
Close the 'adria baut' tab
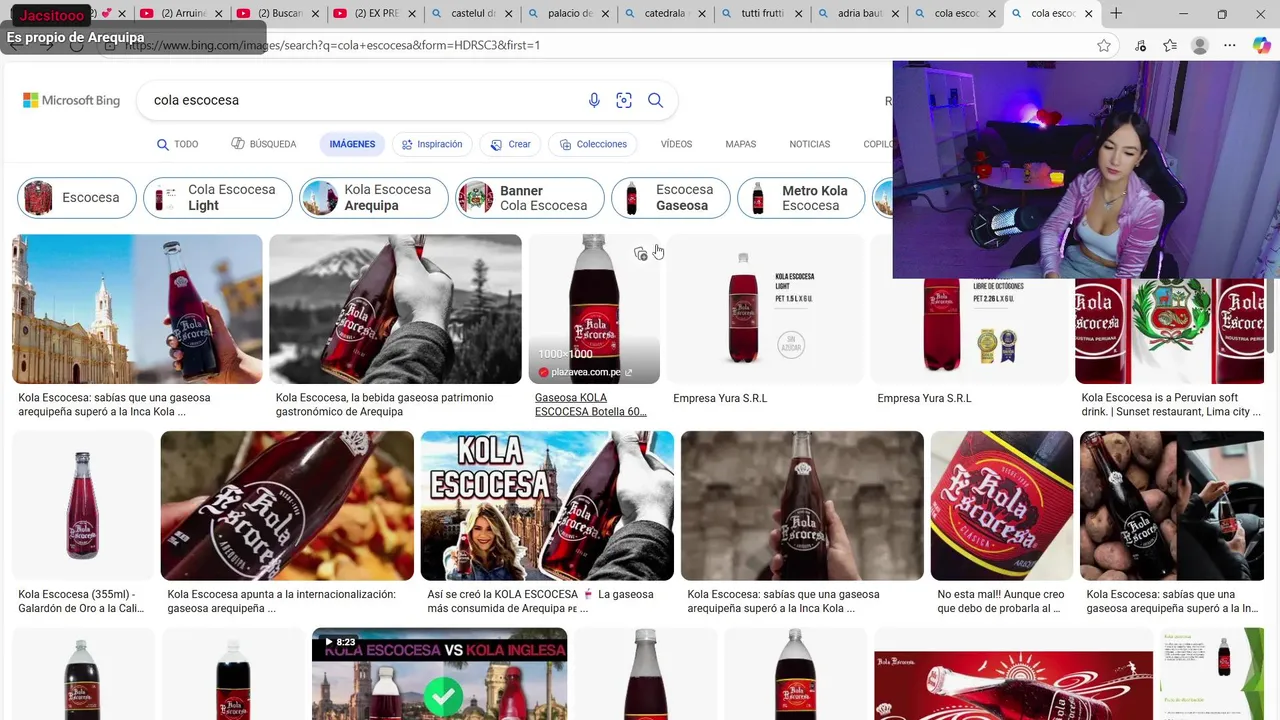pos(895,14)
